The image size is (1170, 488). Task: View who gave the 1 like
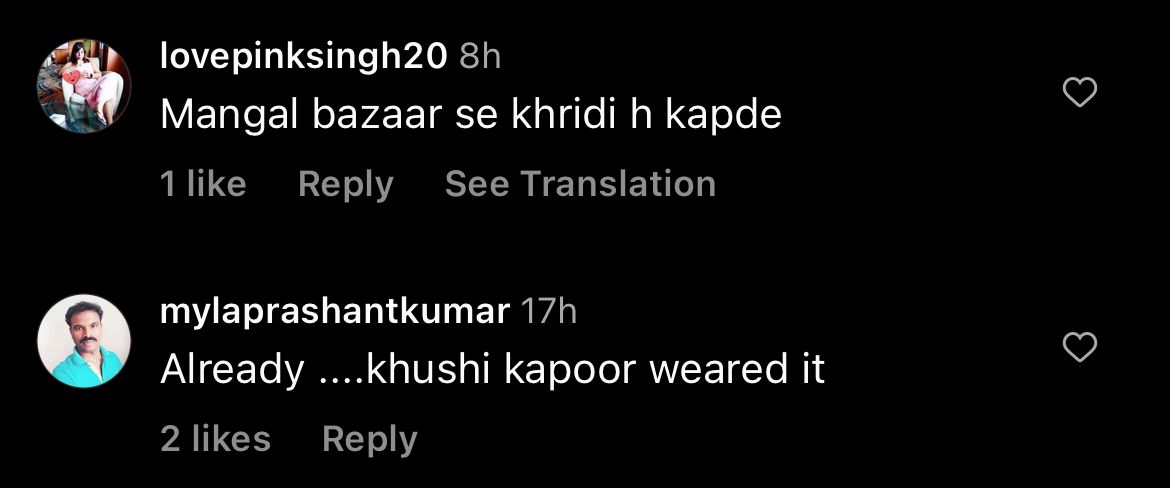point(203,184)
